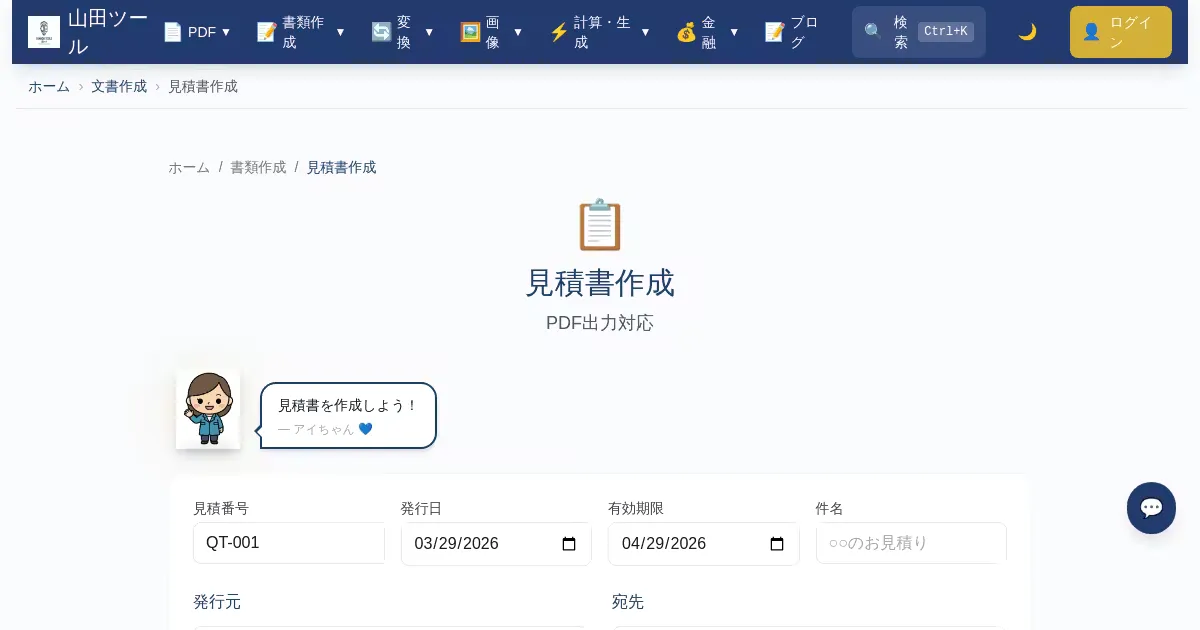This screenshot has height=630, width=1200.
Task: Expand the 書類作成 navigation dropdown
Action: coord(301,32)
